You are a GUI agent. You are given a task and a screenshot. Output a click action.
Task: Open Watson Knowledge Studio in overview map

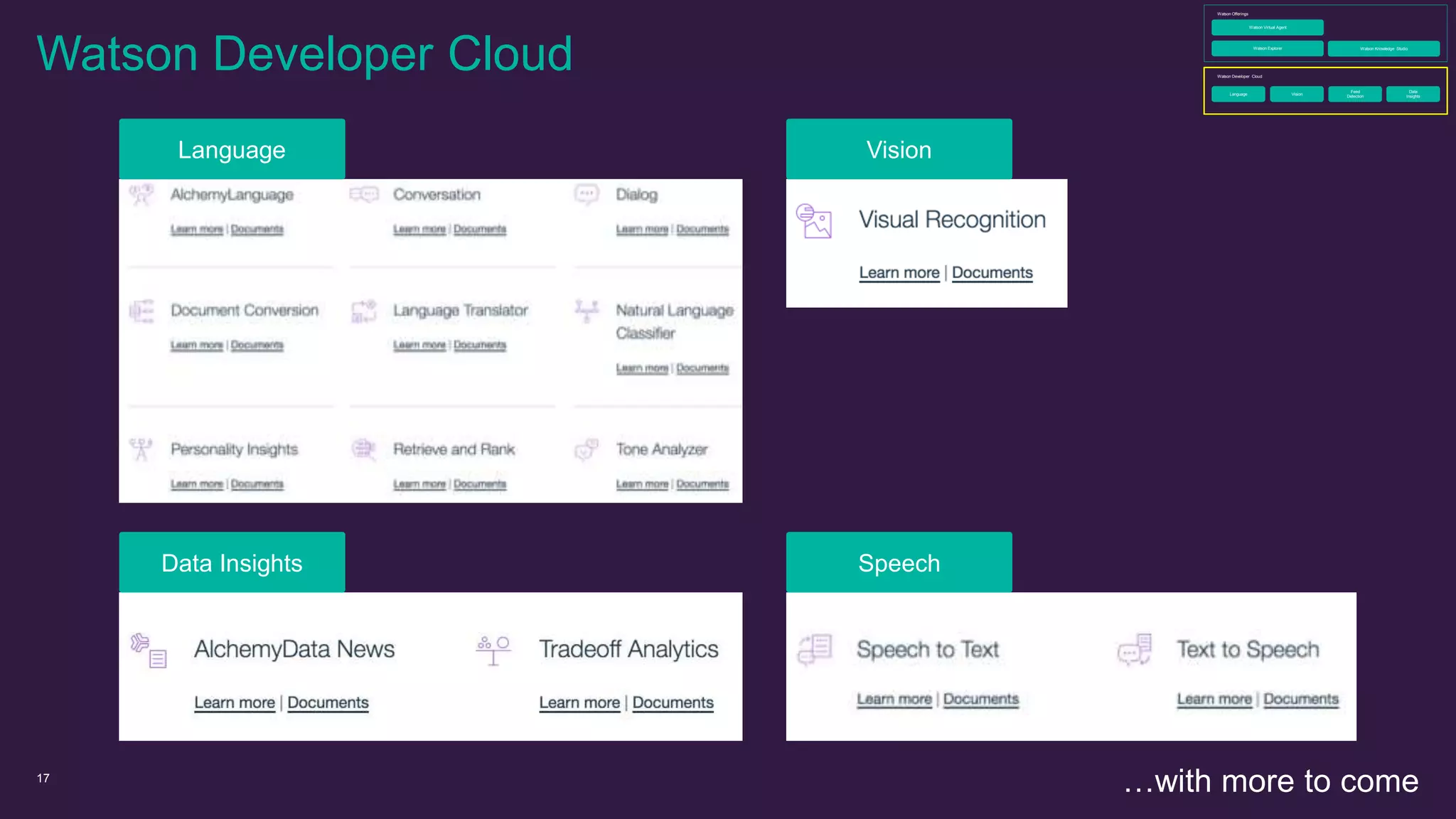click(1383, 48)
